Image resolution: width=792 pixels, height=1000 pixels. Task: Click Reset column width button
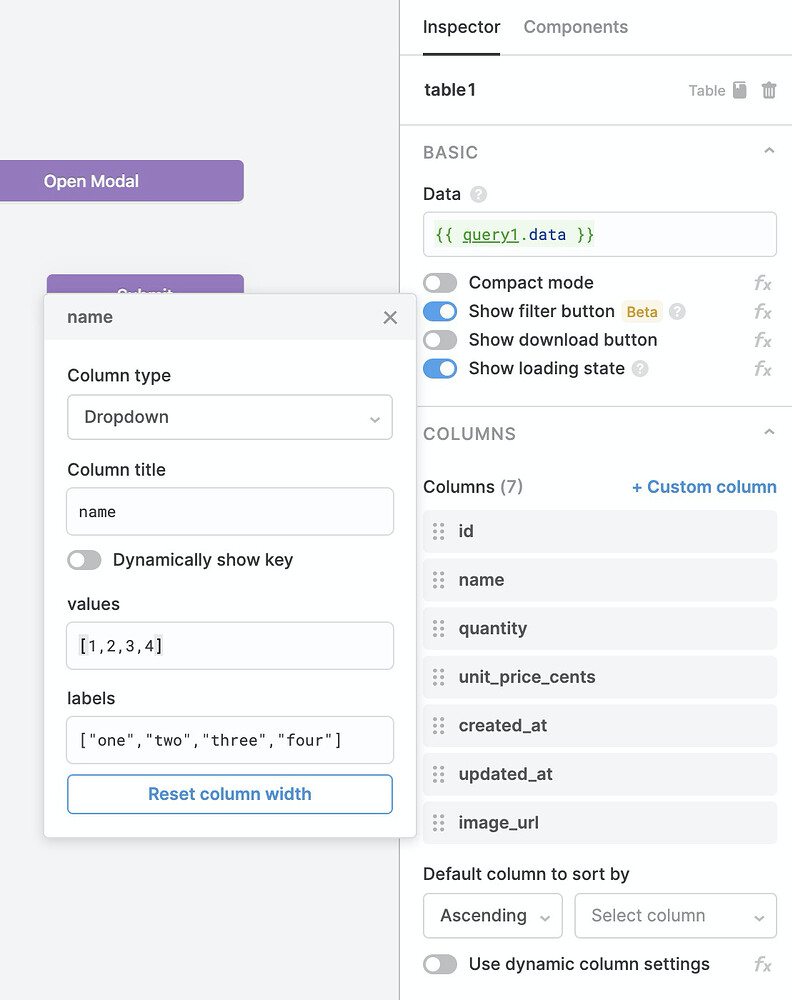click(x=230, y=794)
